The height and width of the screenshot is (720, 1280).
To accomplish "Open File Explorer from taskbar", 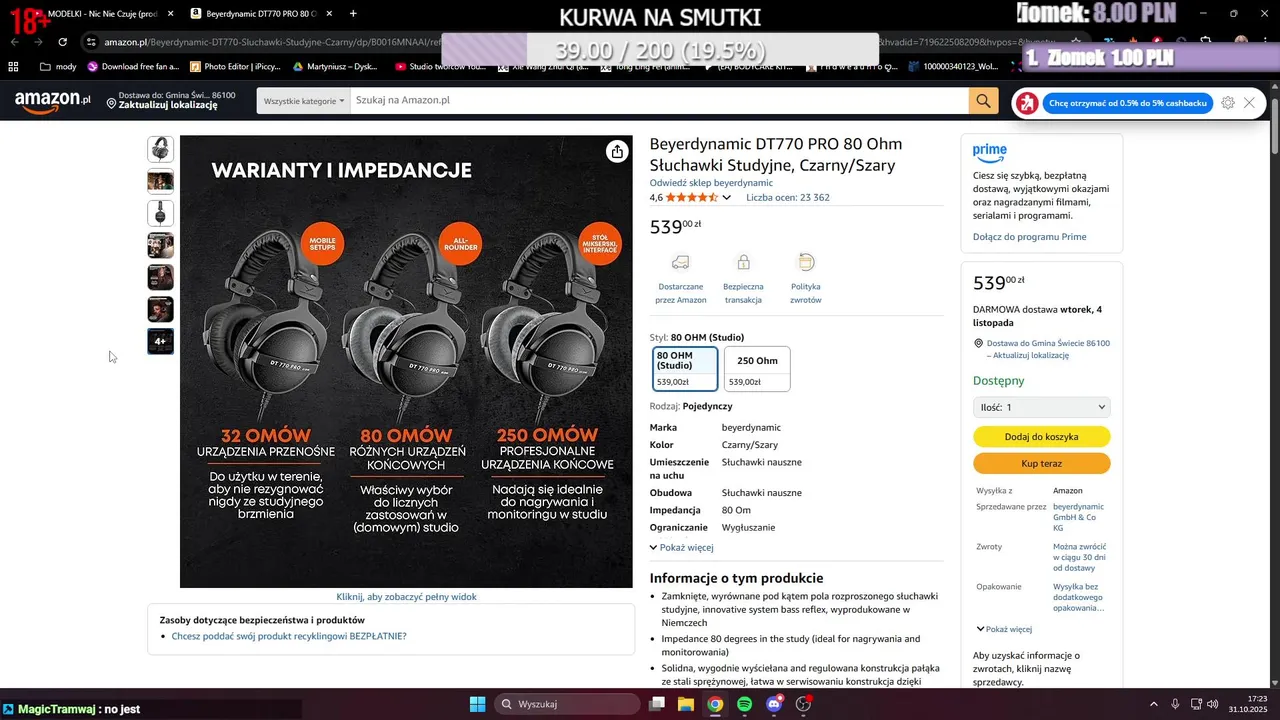I will coord(686,704).
